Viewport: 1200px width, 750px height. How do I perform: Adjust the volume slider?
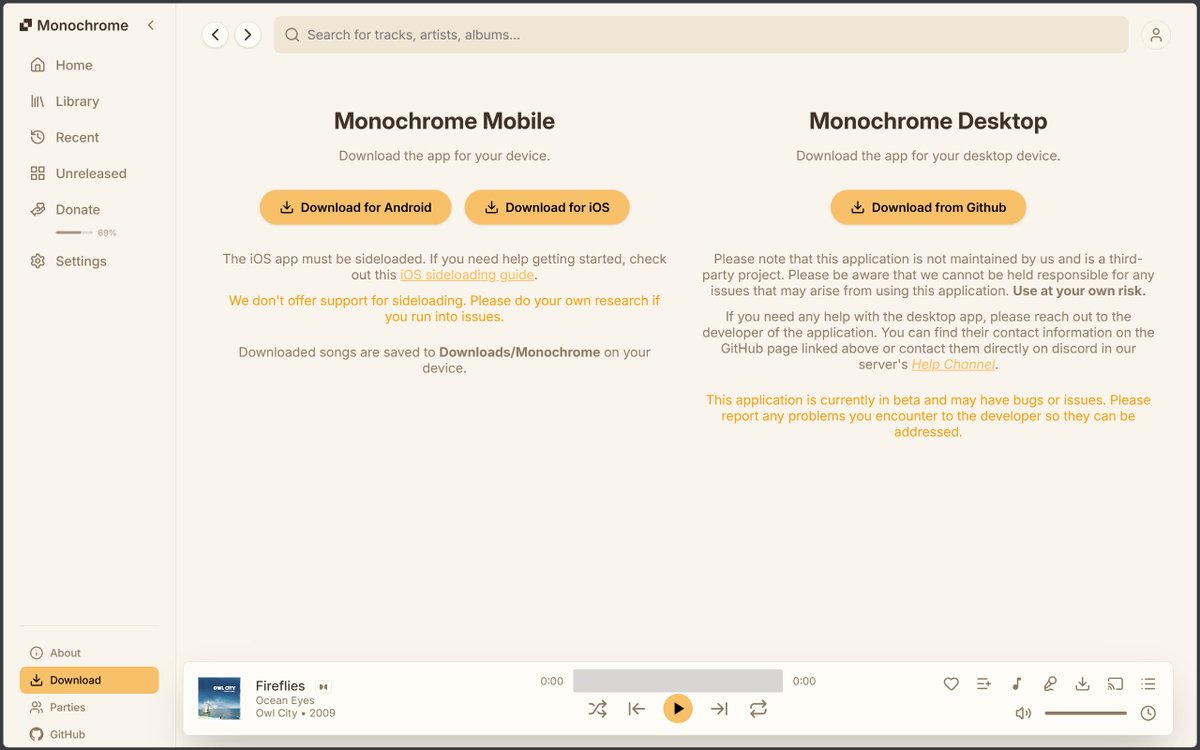click(1086, 713)
